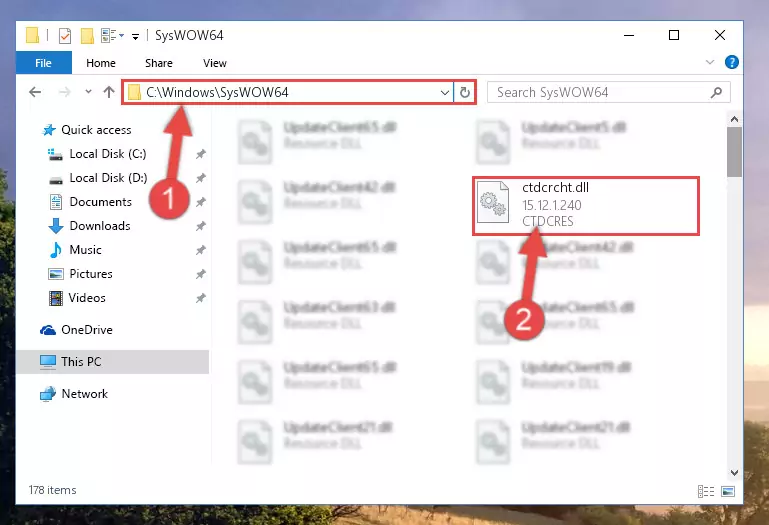Click the 178 items status text
Image resolution: width=769 pixels, height=525 pixels.
52,490
